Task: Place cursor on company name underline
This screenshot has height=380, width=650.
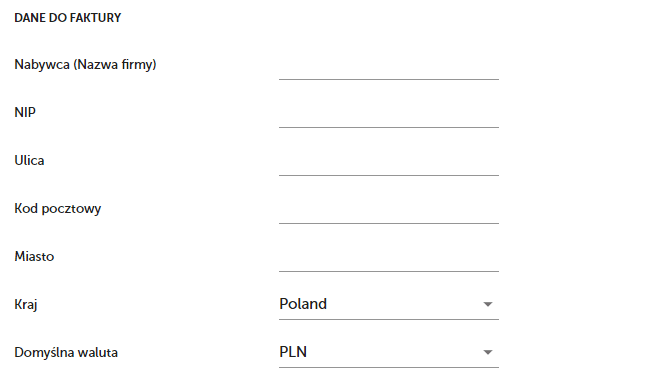Action: tap(389, 79)
